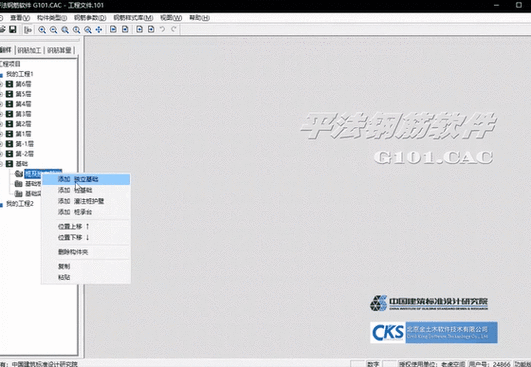Switch to the 钢筋算量 tab

pos(59,50)
